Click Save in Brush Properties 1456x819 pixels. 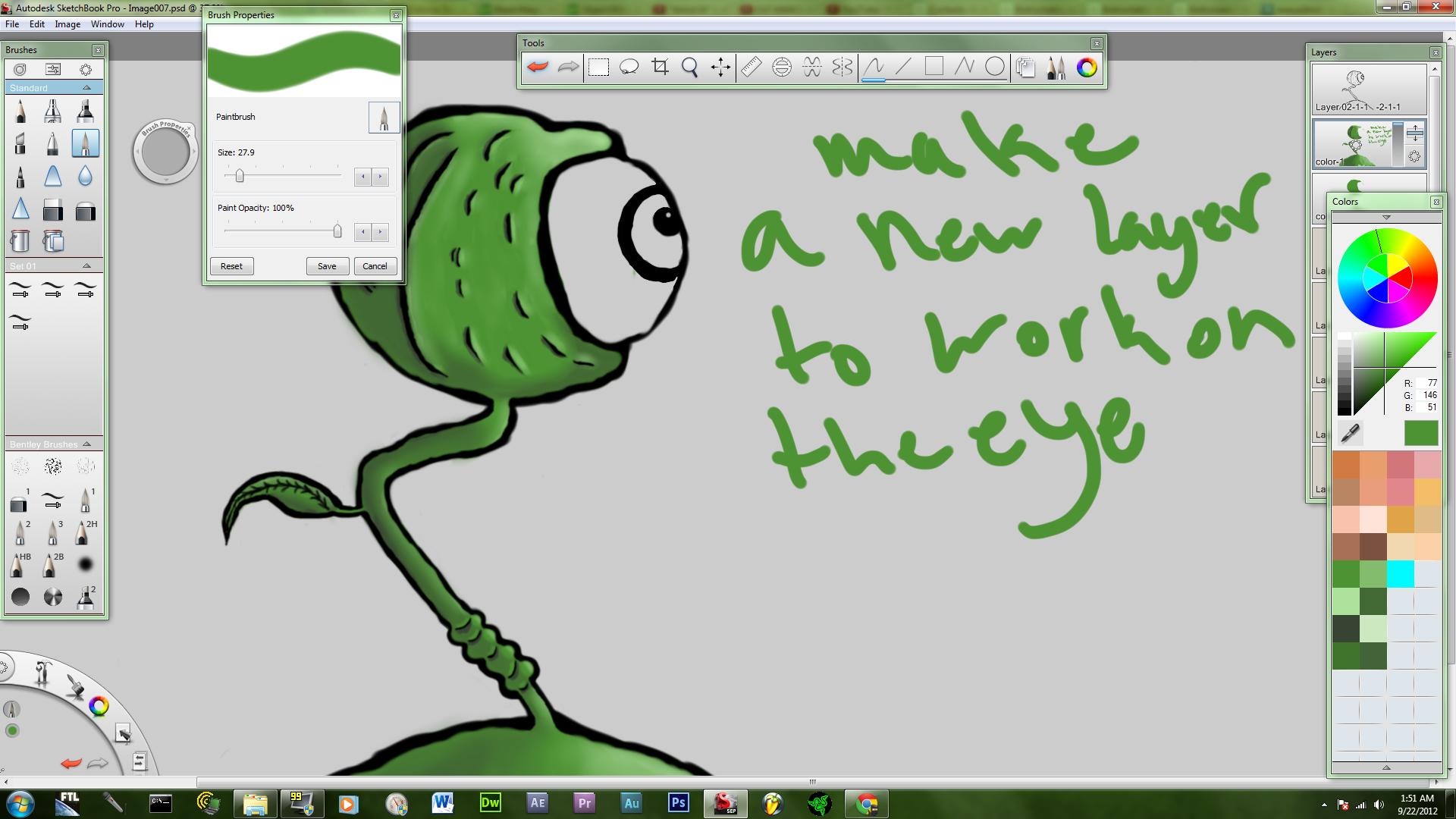click(327, 266)
